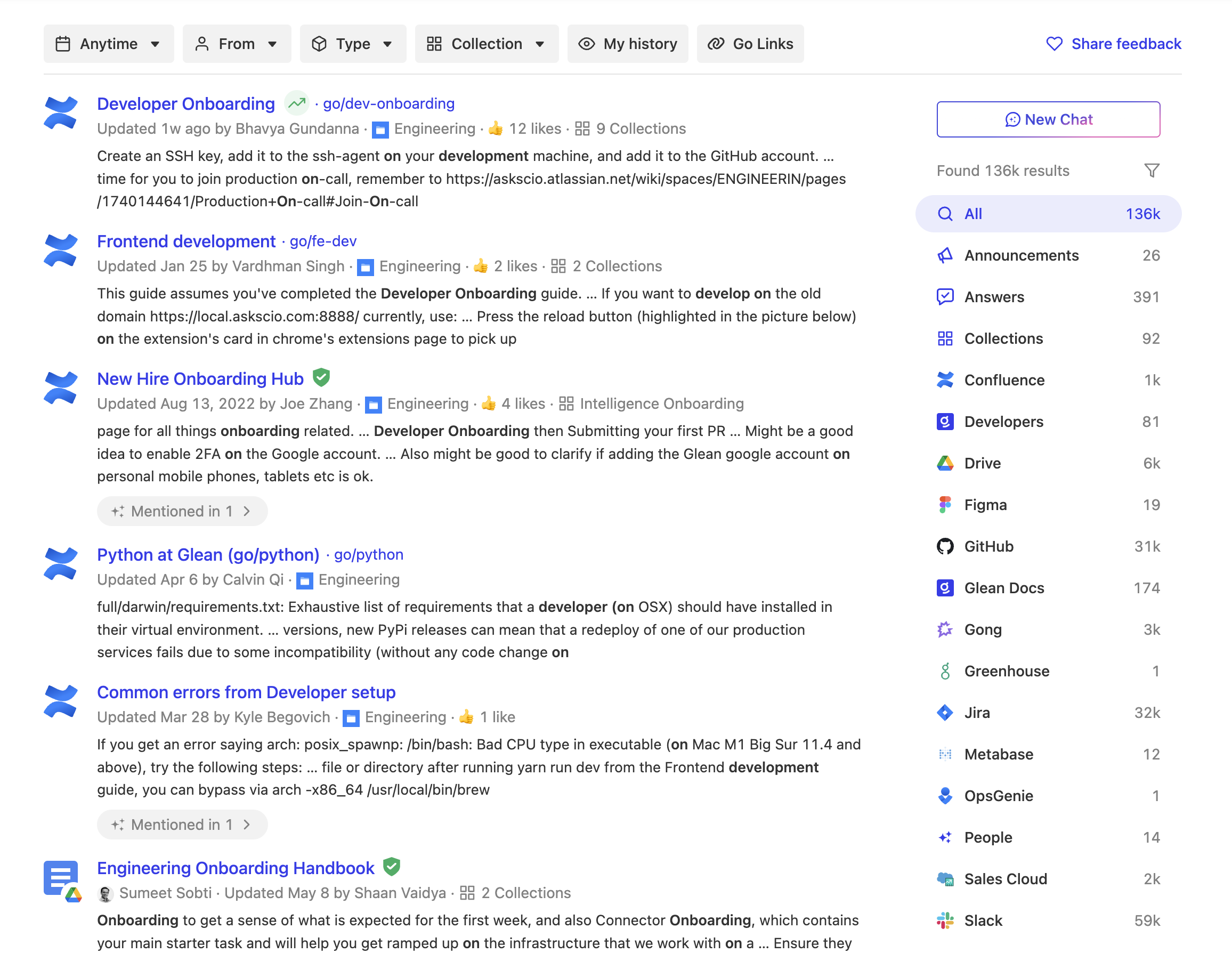The width and height of the screenshot is (1232, 953).
Task: Click the Slack icon in the source filters
Action: (x=945, y=920)
